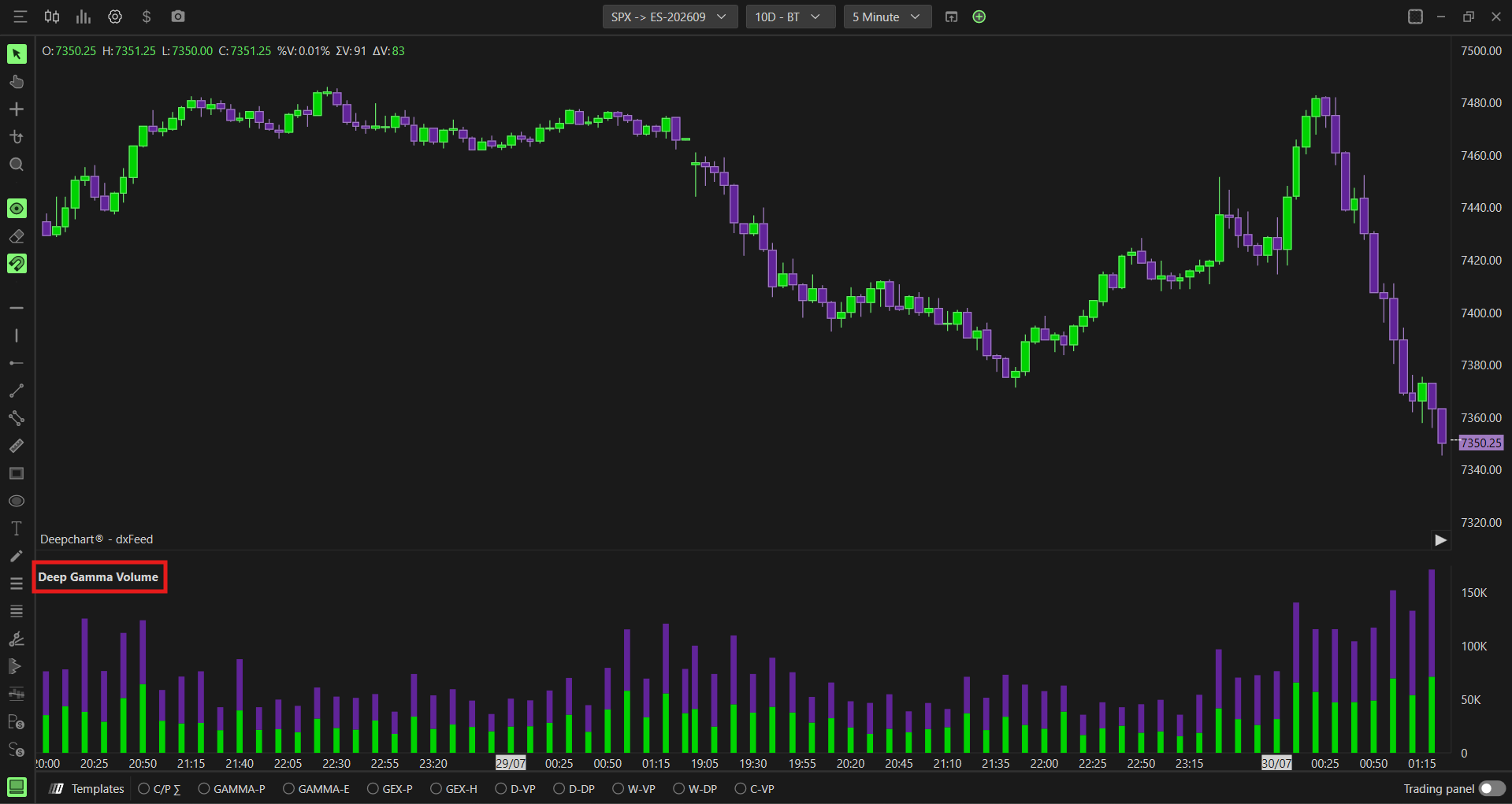1512x804 pixels.
Task: Open the 5 Minute timeframe dropdown
Action: [x=887, y=17]
